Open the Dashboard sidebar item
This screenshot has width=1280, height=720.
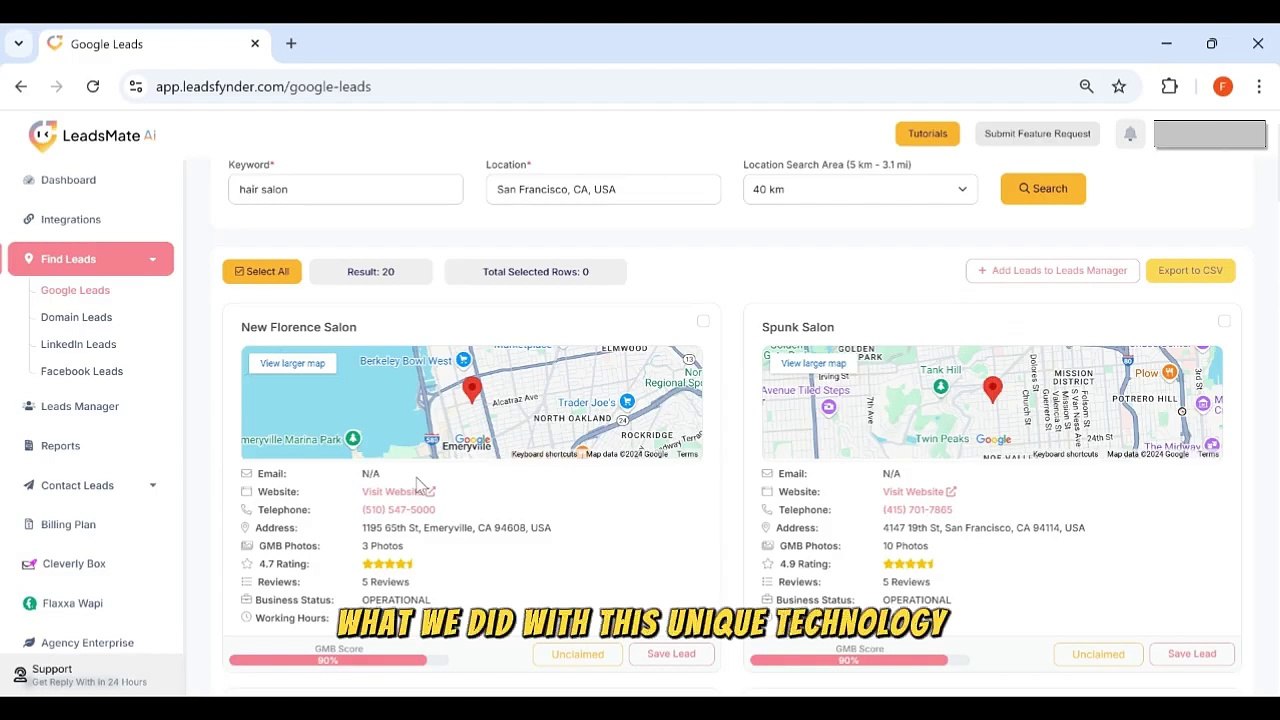[x=68, y=180]
